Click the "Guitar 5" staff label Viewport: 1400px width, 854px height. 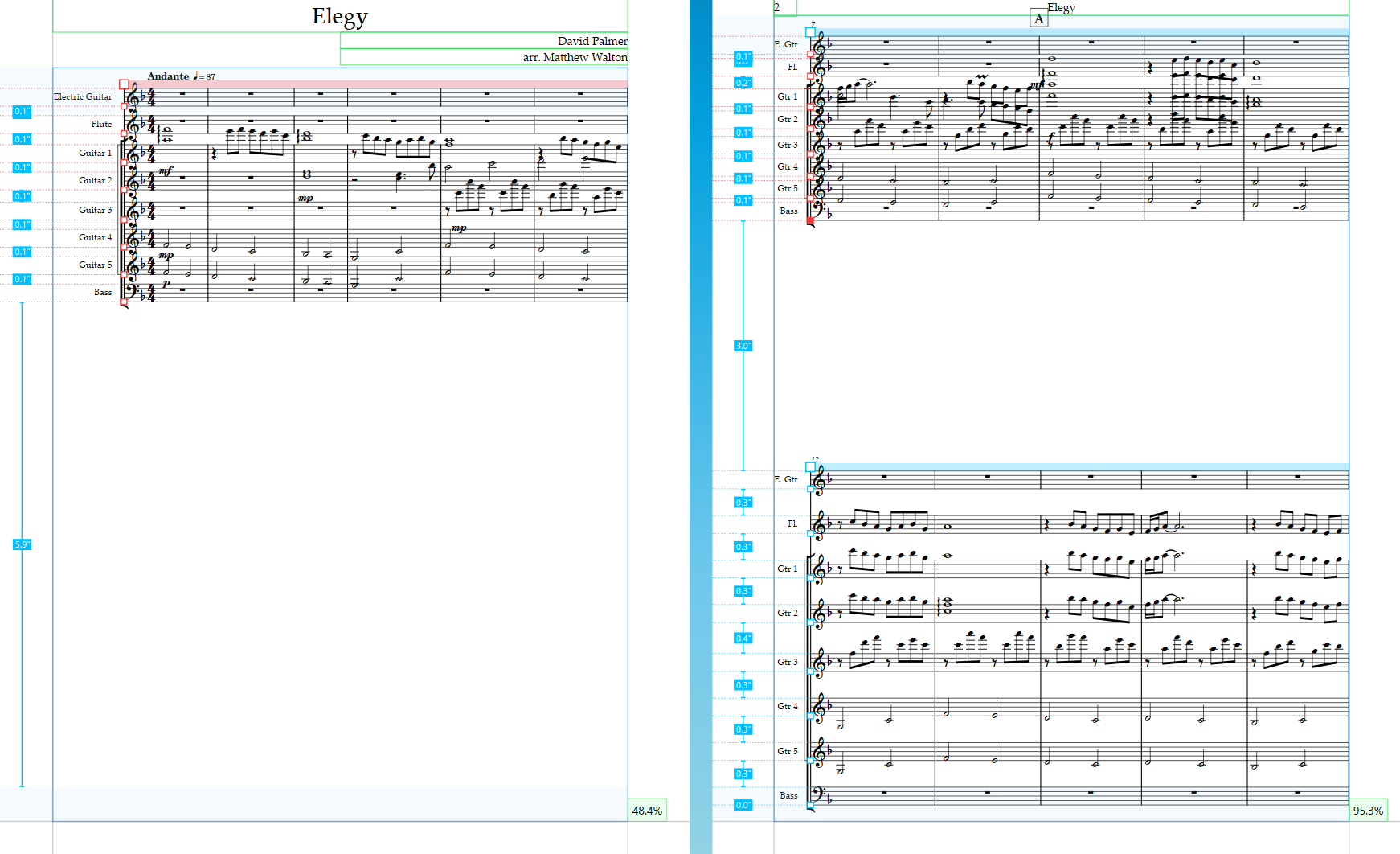tap(95, 265)
